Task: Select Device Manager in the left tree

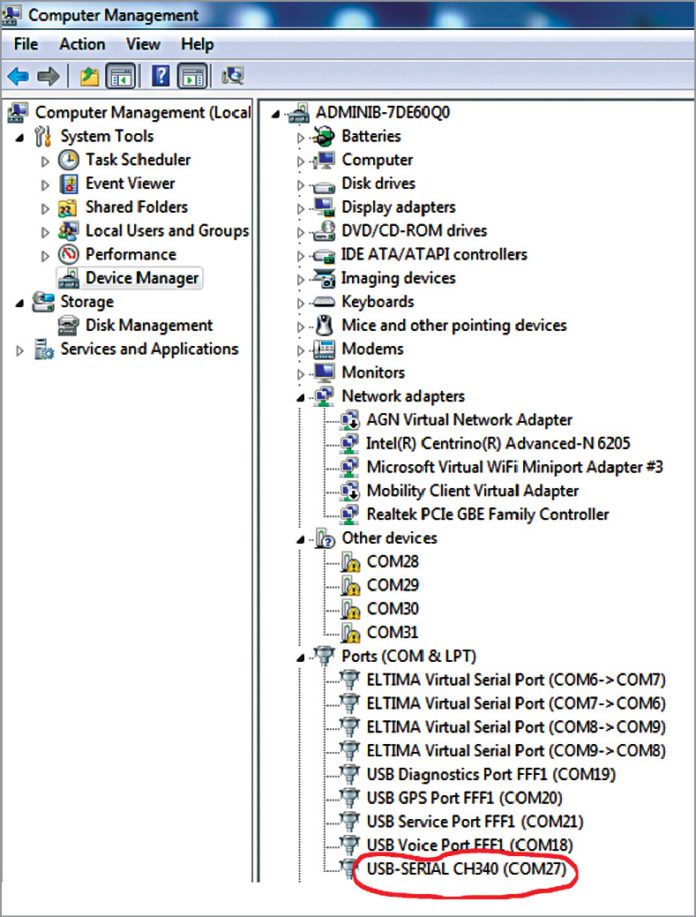Action: (141, 278)
